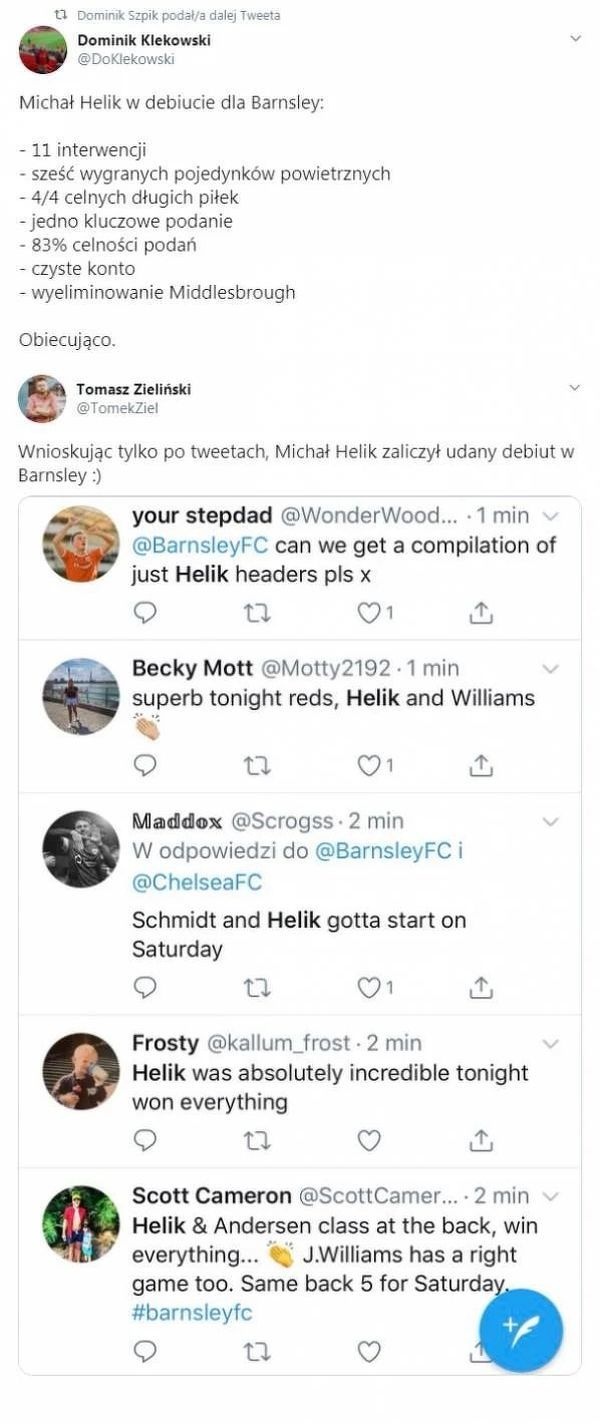The height and width of the screenshot is (1424, 600).
Task: Like Scott Cameron's tweet
Action: pos(369,1351)
